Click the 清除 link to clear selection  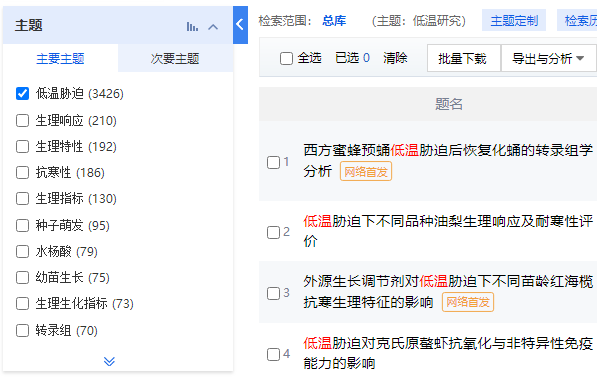pos(395,58)
